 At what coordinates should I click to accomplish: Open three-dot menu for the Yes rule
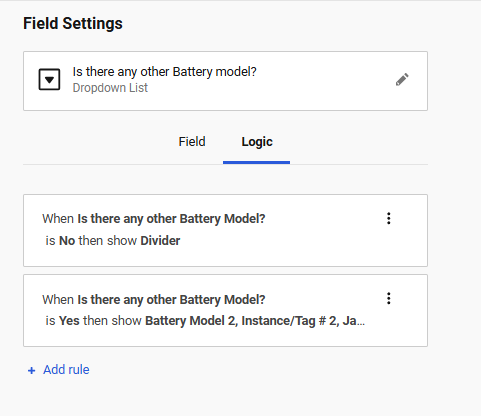pyautogui.click(x=389, y=298)
